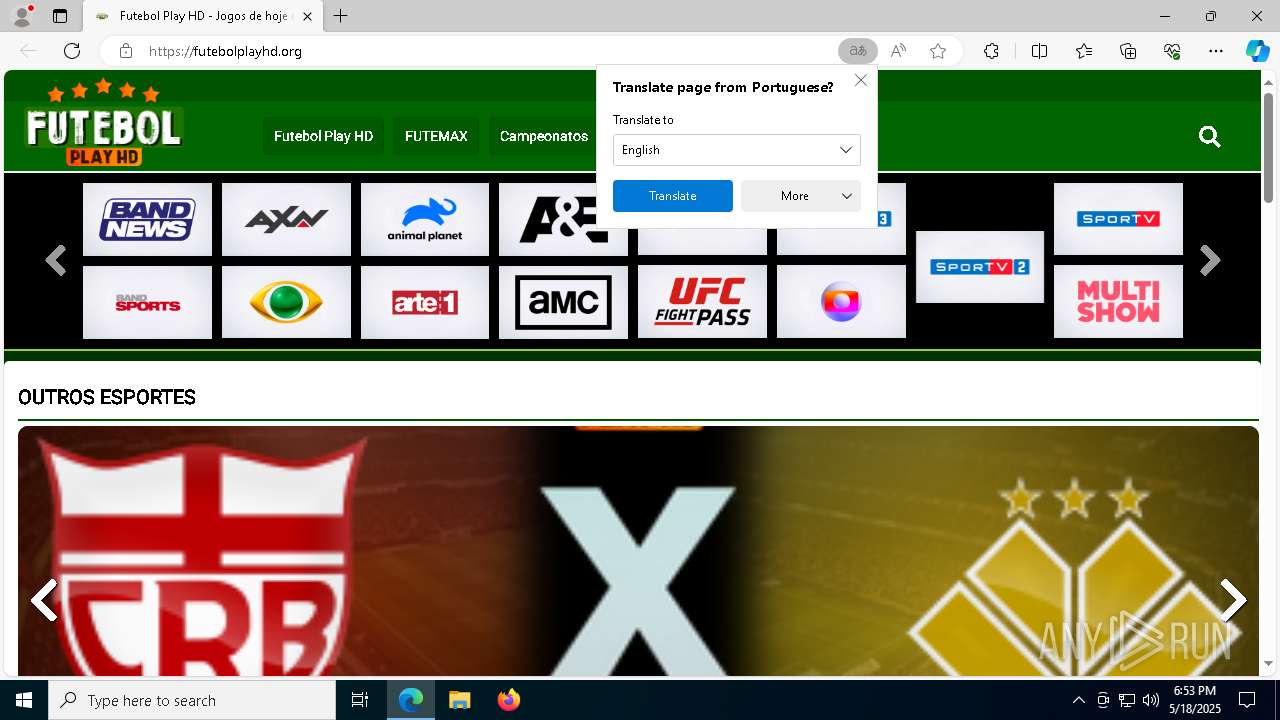
Task: Show next match slide arrow
Action: (x=1233, y=601)
